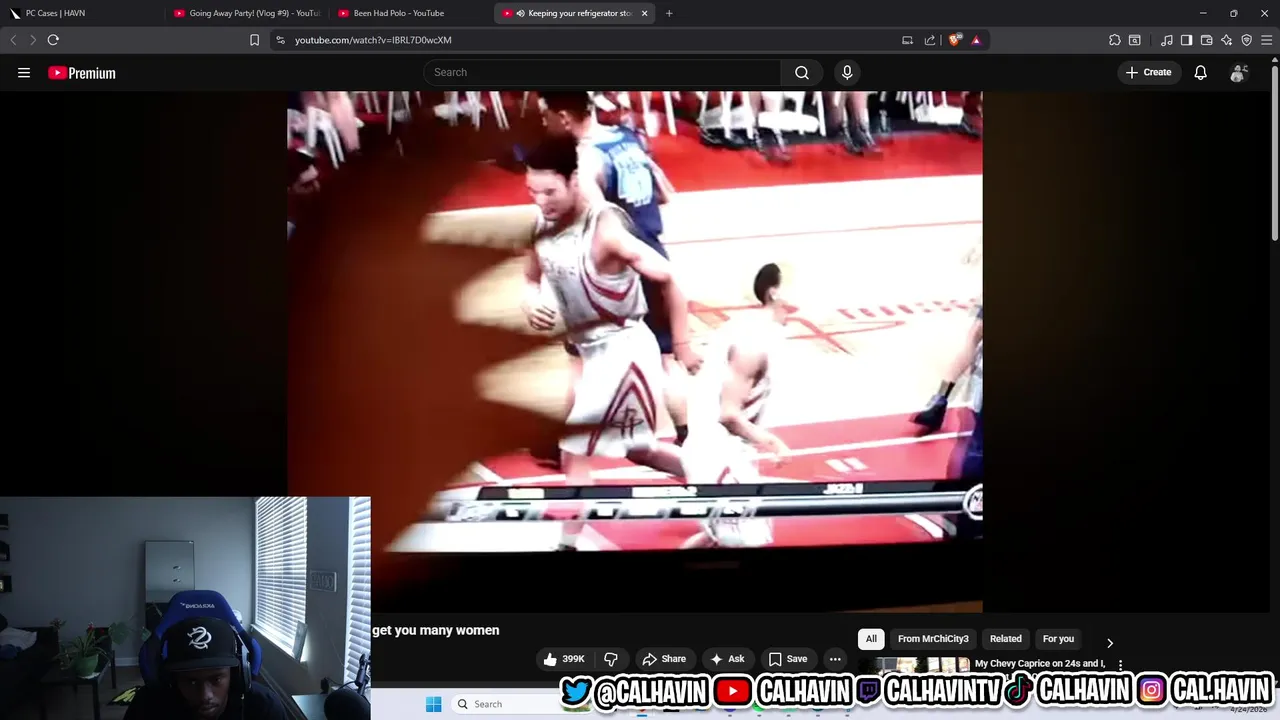This screenshot has width=1280, height=720.
Task: Open tab search icon in toolbar
Action: click(x=1135, y=40)
